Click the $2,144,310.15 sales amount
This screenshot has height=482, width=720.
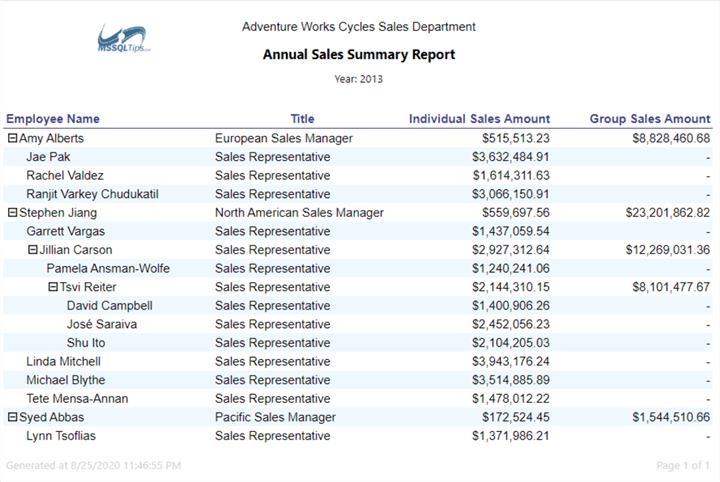(511, 287)
